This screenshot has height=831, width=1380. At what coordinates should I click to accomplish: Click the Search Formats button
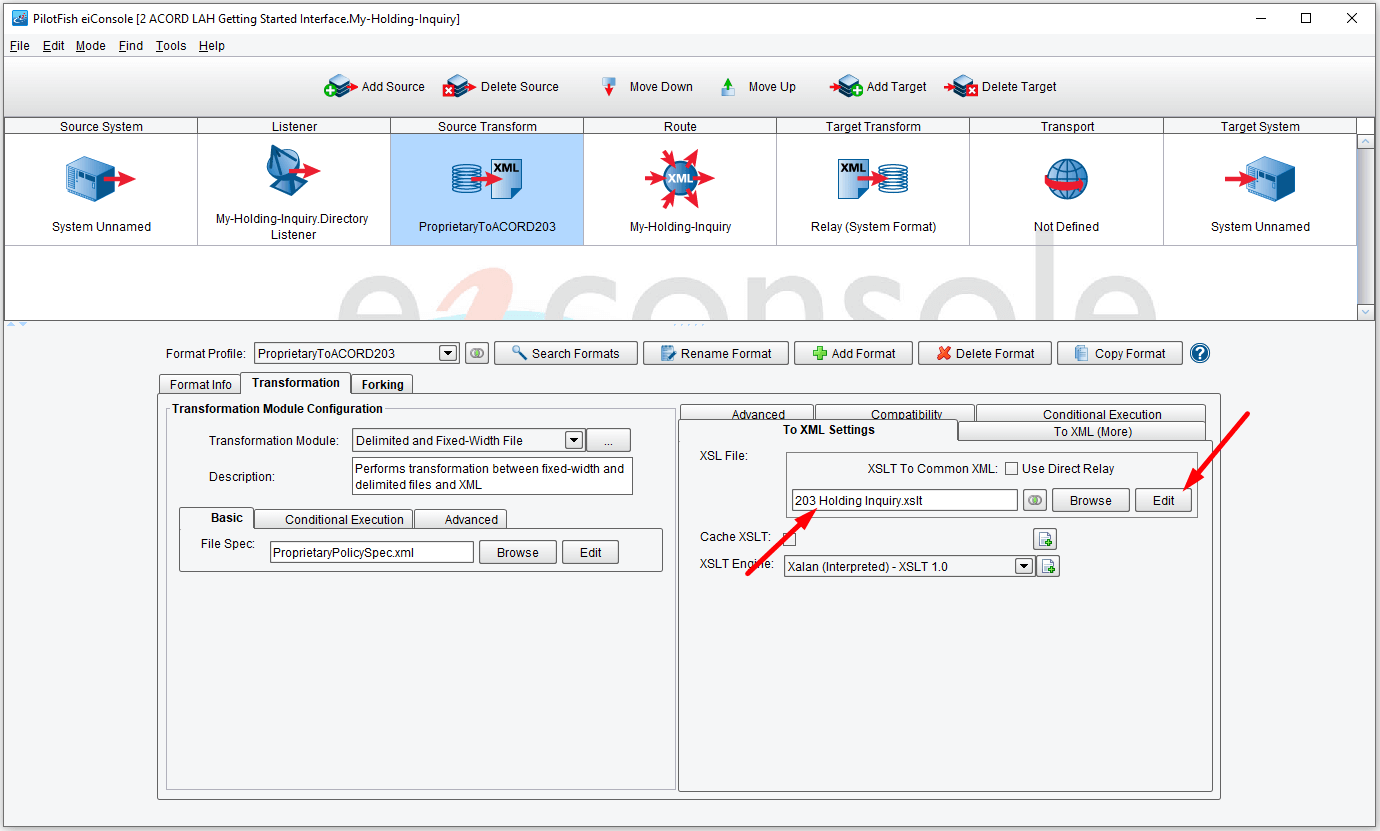565,353
